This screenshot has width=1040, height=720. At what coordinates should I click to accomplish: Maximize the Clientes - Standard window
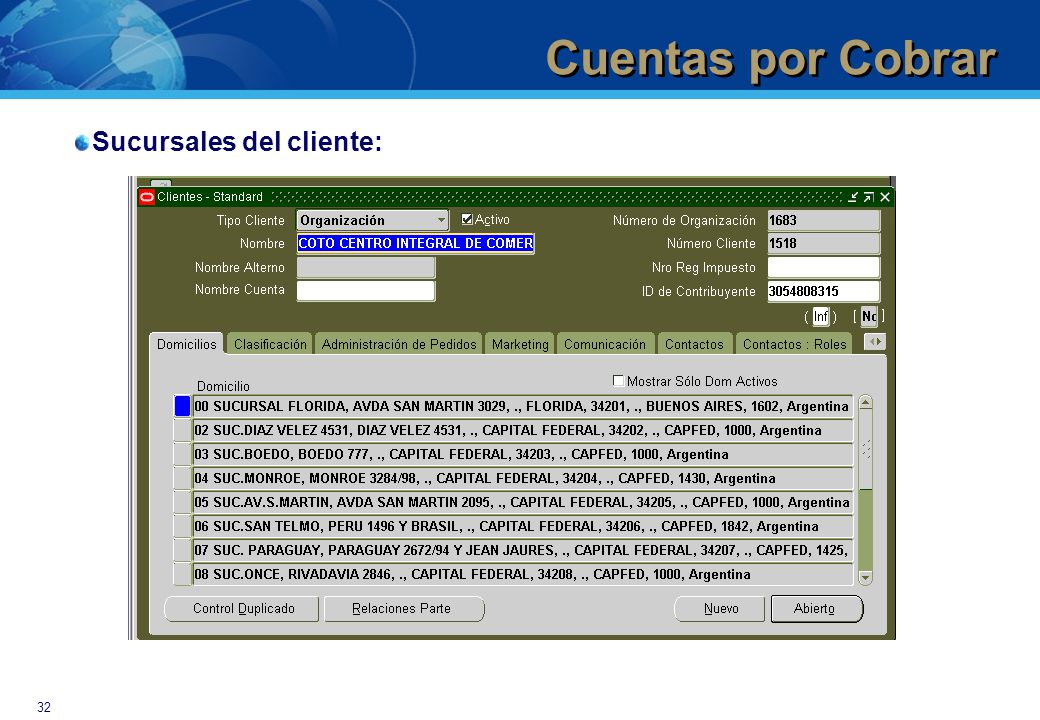869,197
